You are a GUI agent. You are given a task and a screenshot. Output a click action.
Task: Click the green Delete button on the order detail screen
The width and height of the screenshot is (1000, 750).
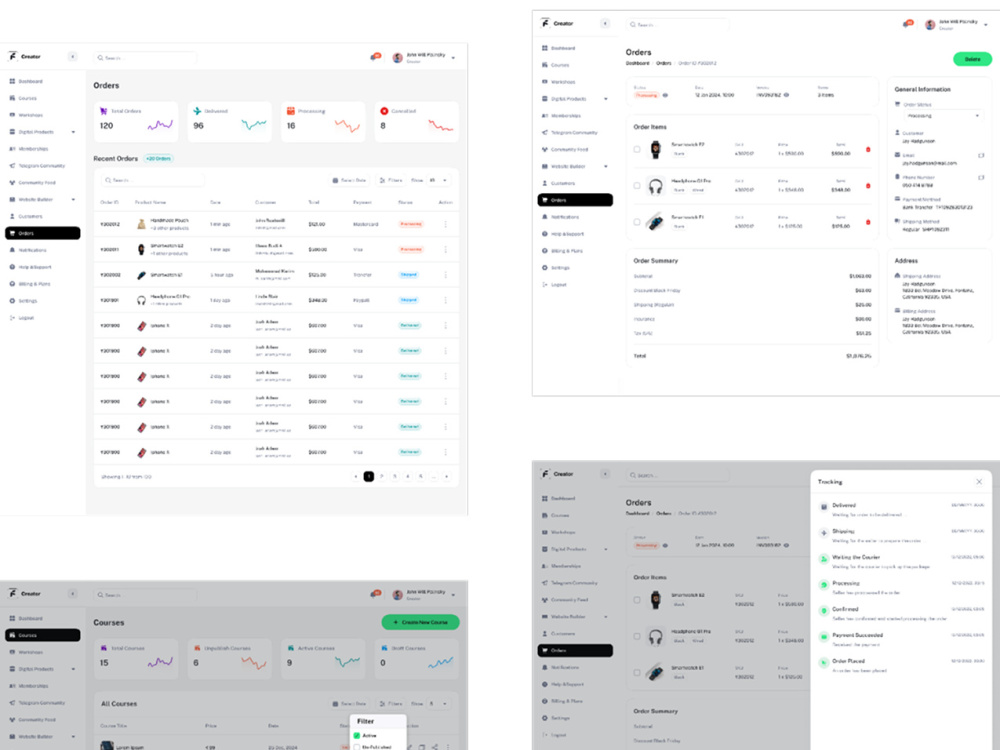(972, 59)
